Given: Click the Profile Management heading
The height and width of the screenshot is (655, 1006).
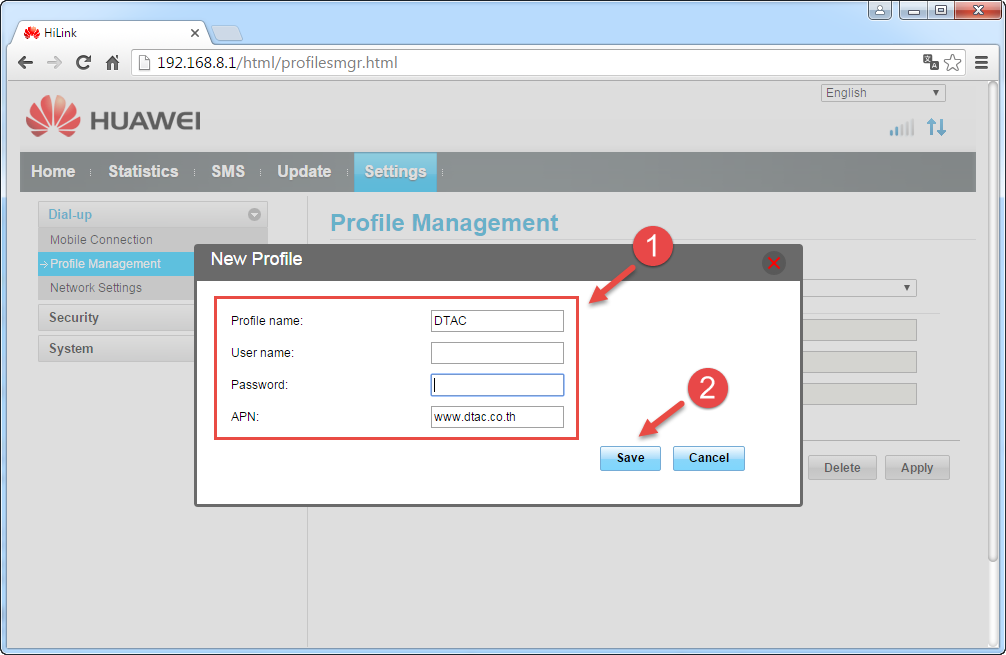Looking at the screenshot, I should click(444, 223).
